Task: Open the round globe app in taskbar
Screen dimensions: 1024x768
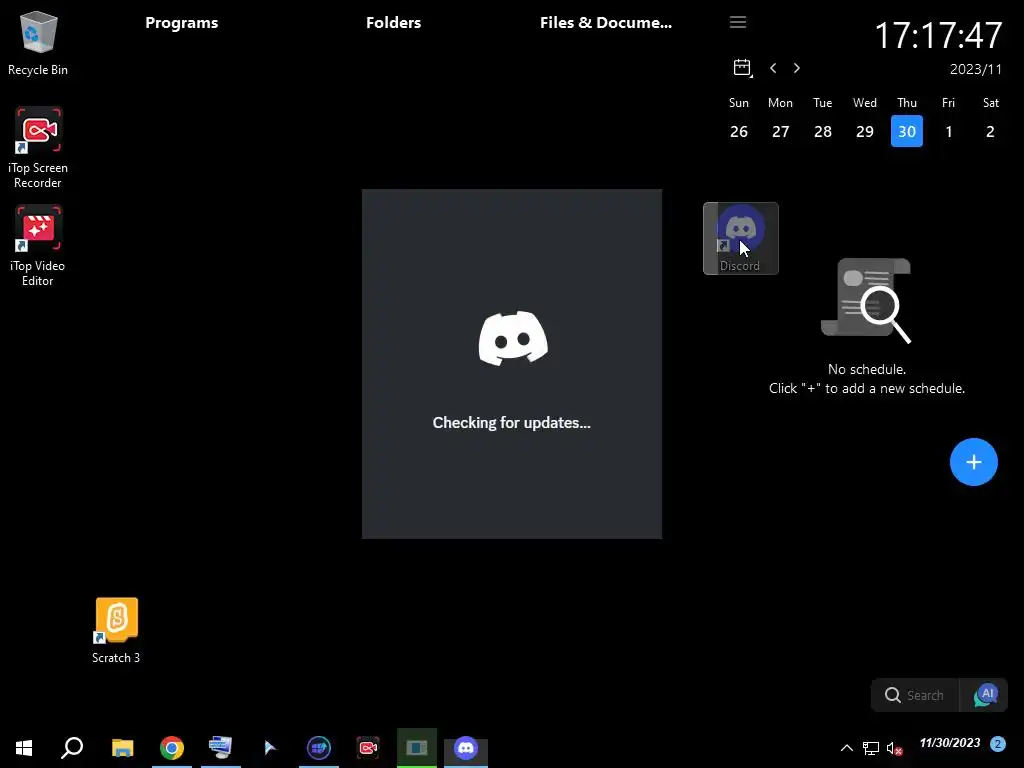Action: [x=319, y=748]
